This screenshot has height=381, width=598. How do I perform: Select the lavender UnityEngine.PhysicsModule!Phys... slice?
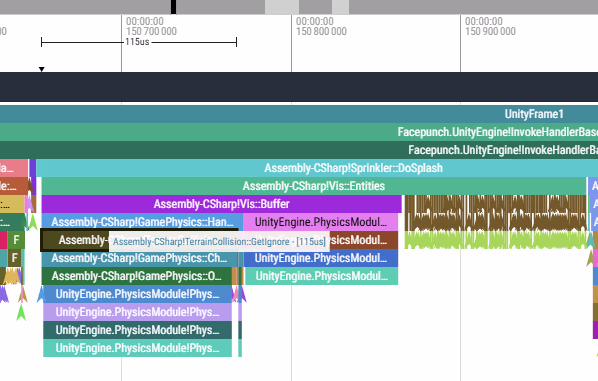(137, 312)
